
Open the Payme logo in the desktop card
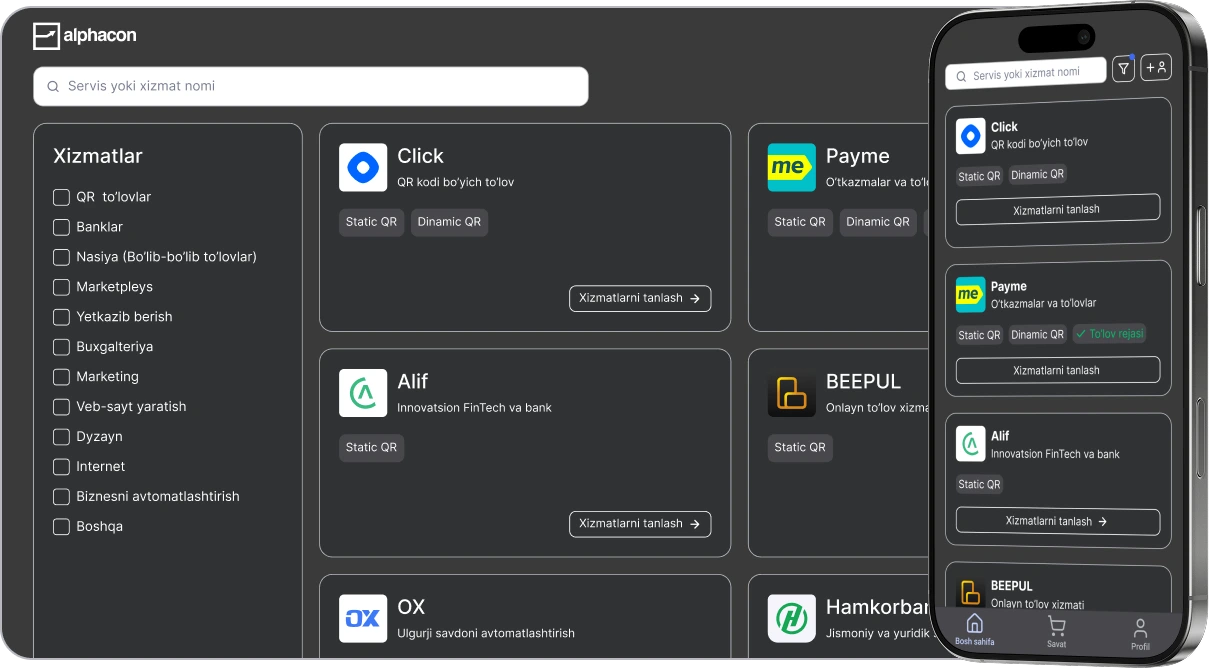click(x=792, y=167)
